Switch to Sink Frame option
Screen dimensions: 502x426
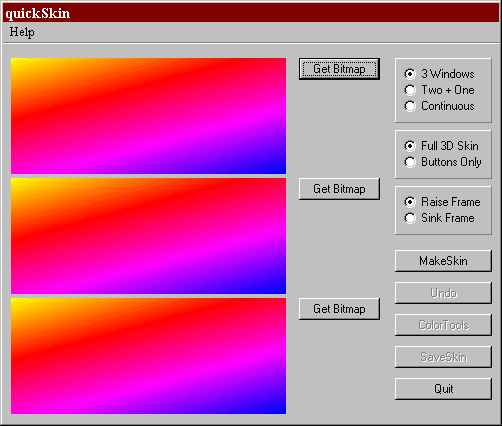pos(439,218)
